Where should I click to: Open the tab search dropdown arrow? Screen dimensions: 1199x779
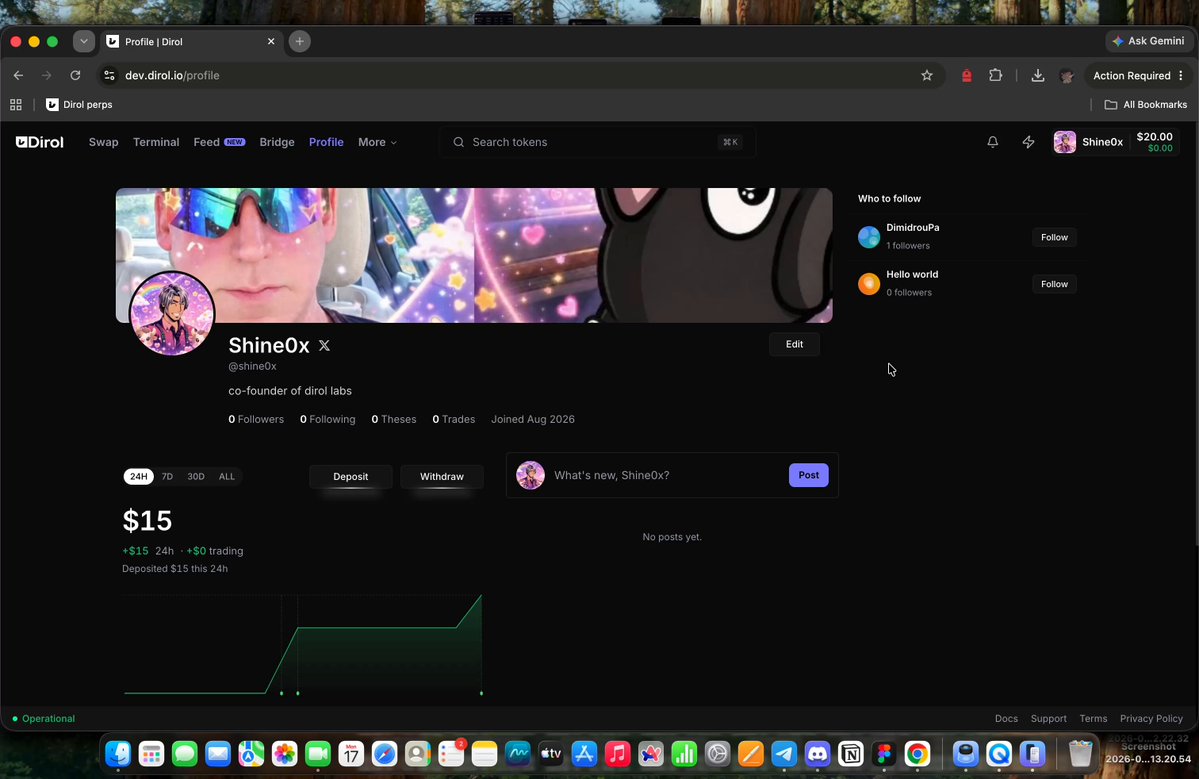84,41
